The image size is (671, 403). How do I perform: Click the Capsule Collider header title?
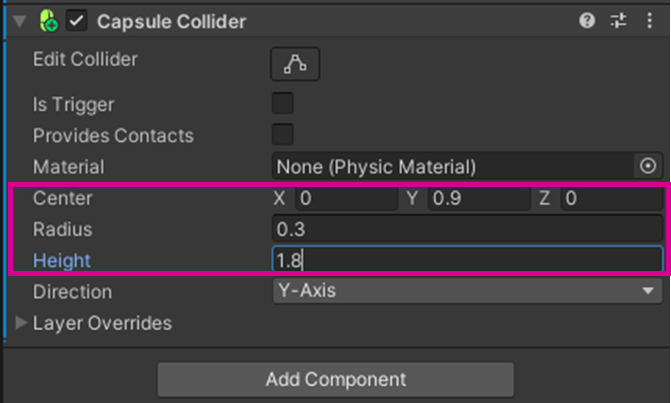[x=171, y=21]
